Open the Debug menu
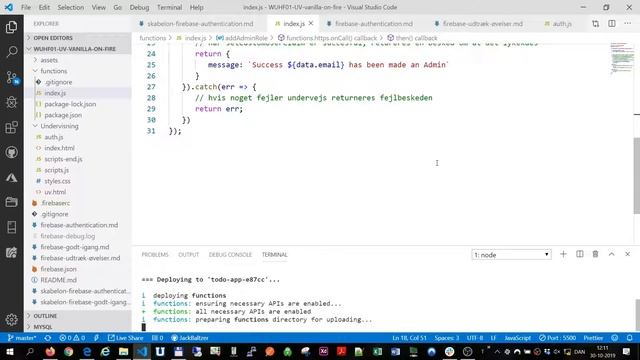Image resolution: width=640 pixels, height=360 pixels. pos(139,7)
